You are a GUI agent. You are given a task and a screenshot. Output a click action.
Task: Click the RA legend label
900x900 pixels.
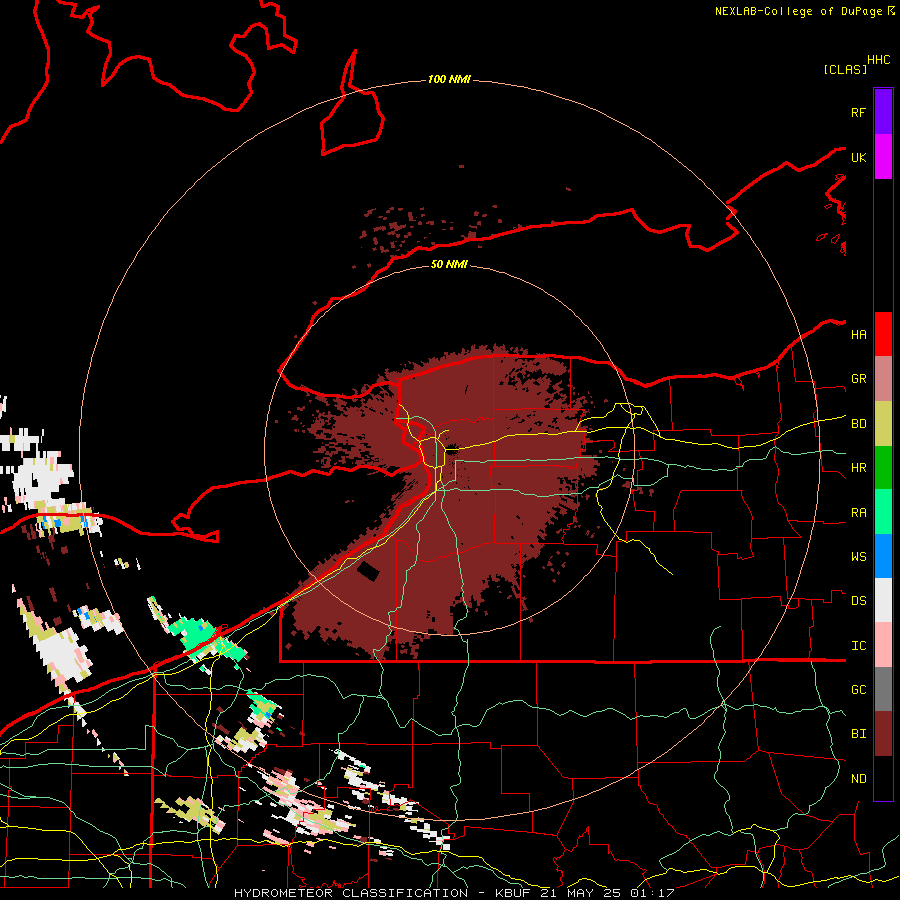[858, 513]
